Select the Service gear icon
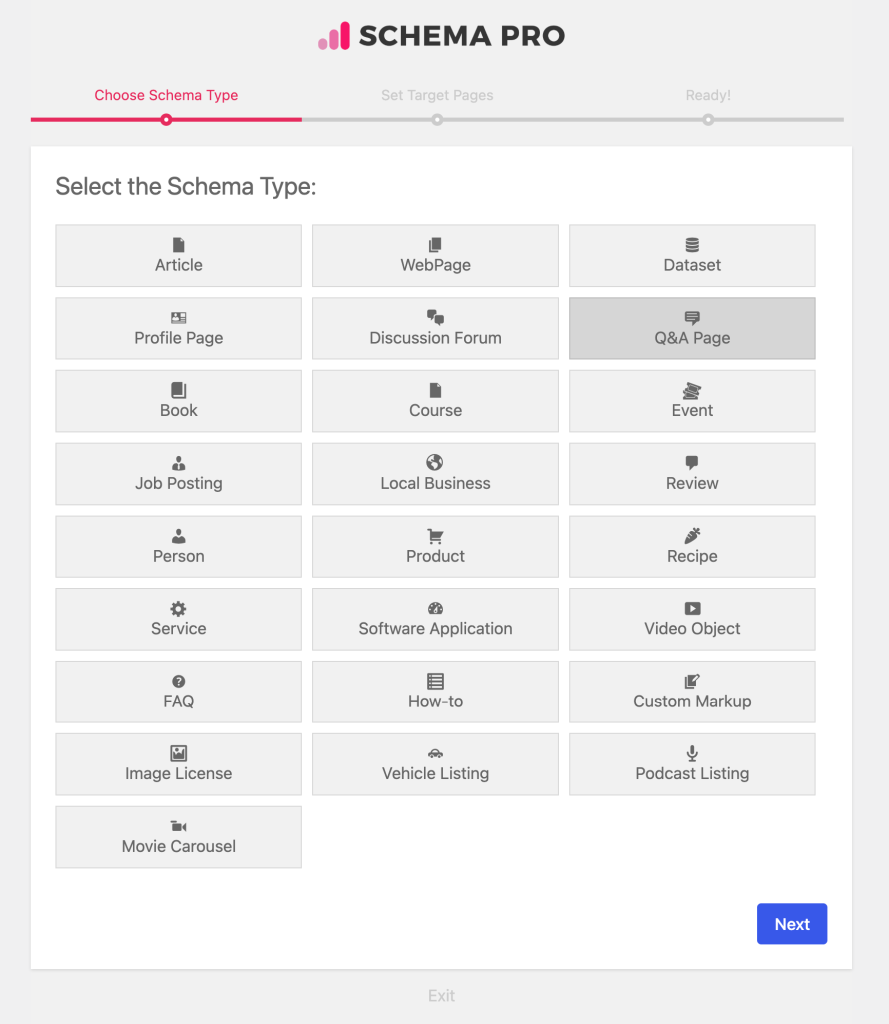Image resolution: width=889 pixels, height=1024 pixels. pyautogui.click(x=178, y=609)
